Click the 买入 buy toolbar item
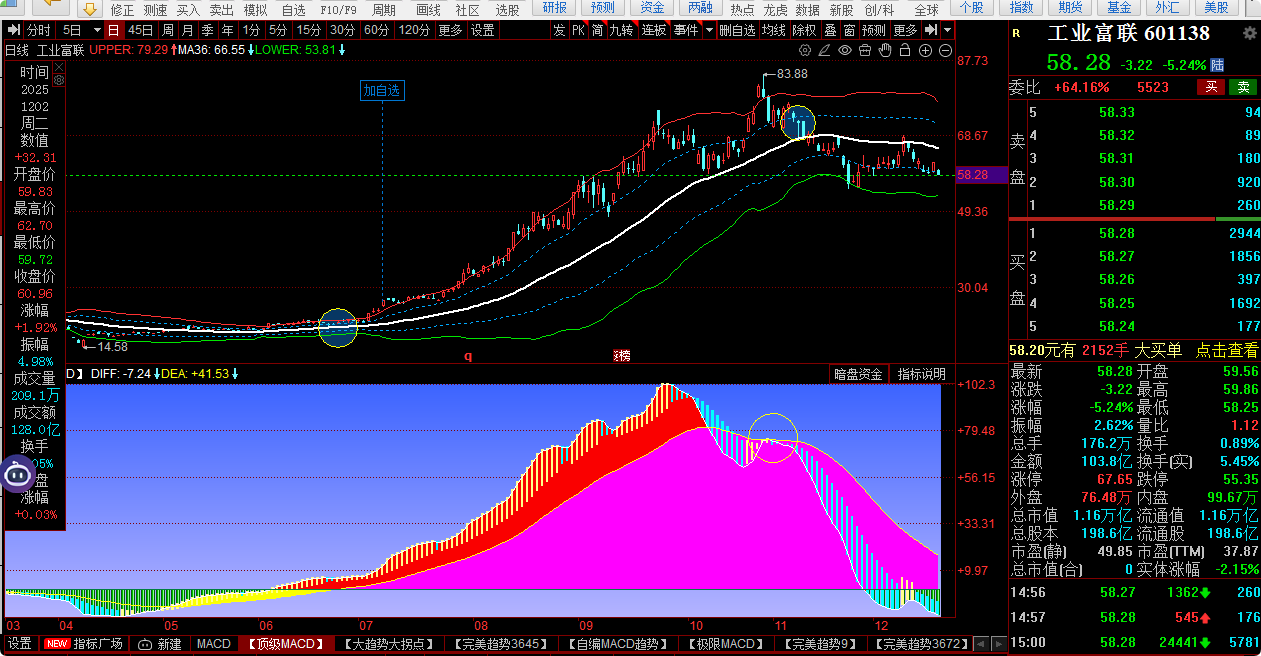Image resolution: width=1261 pixels, height=656 pixels. click(x=188, y=9)
